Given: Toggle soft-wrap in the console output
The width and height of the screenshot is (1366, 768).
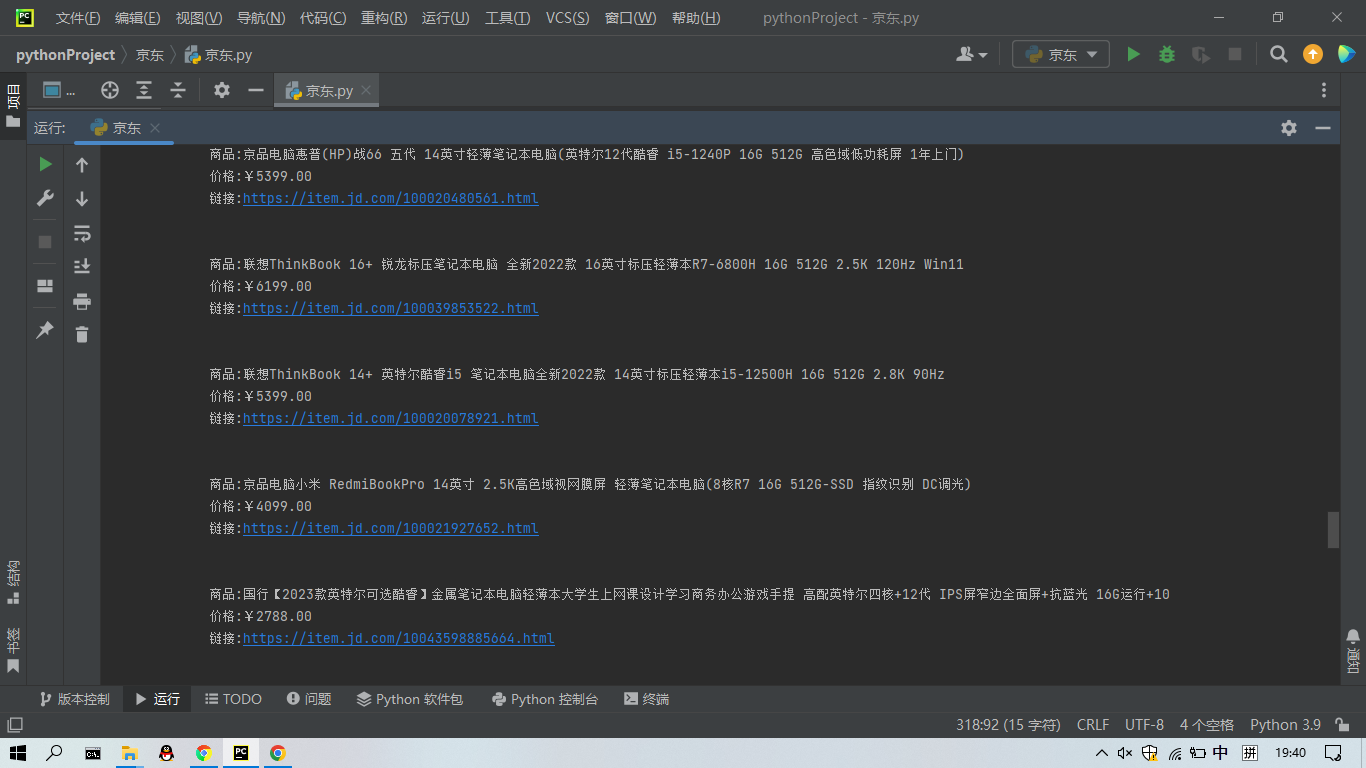Looking at the screenshot, I should 82,233.
